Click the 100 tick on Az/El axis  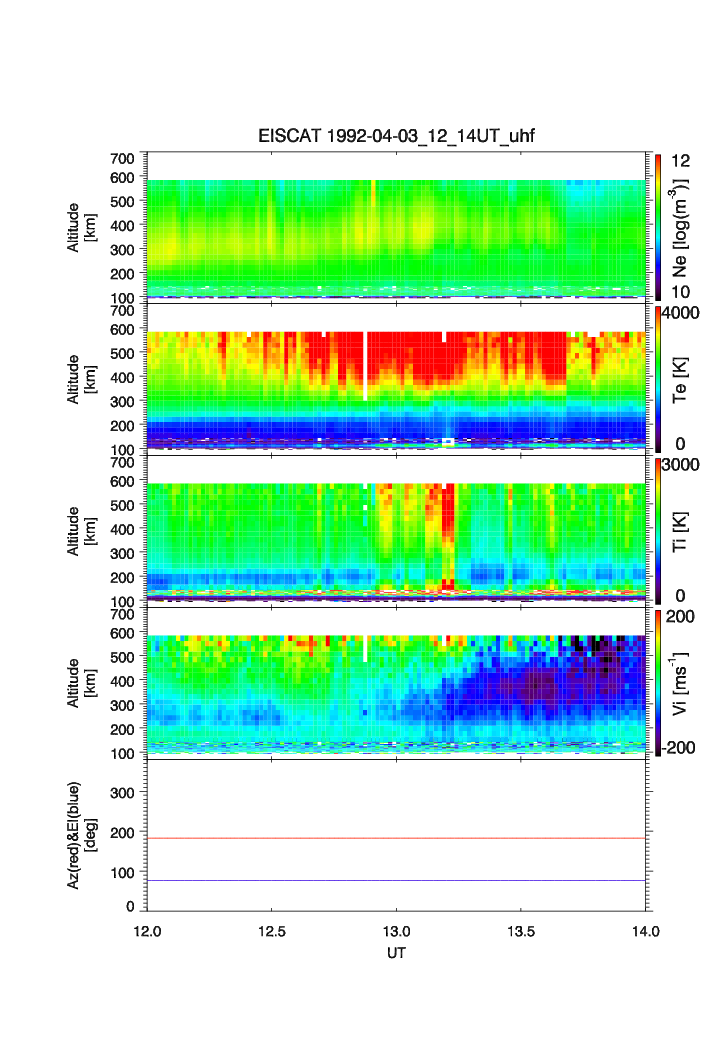pos(122,873)
